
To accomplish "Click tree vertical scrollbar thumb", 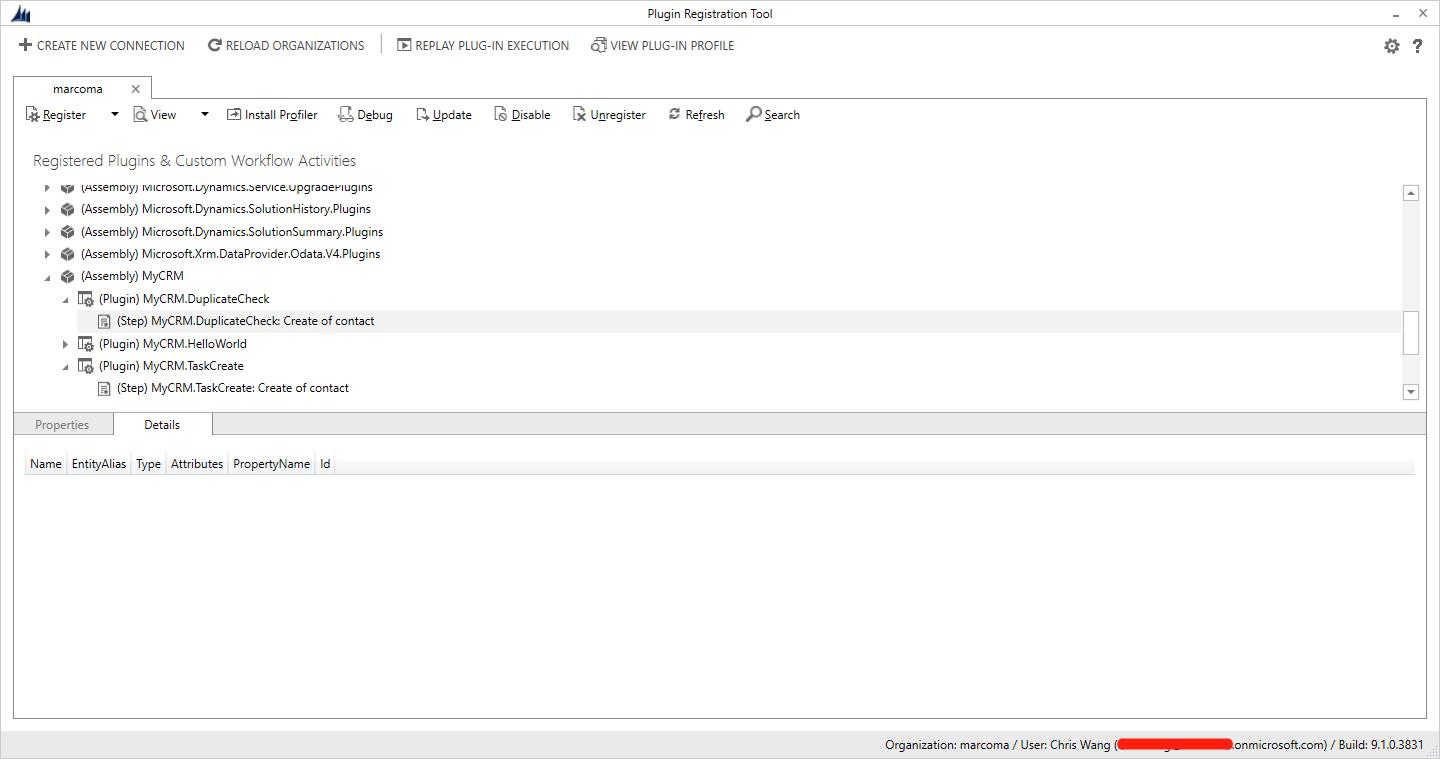I will tap(1411, 332).
